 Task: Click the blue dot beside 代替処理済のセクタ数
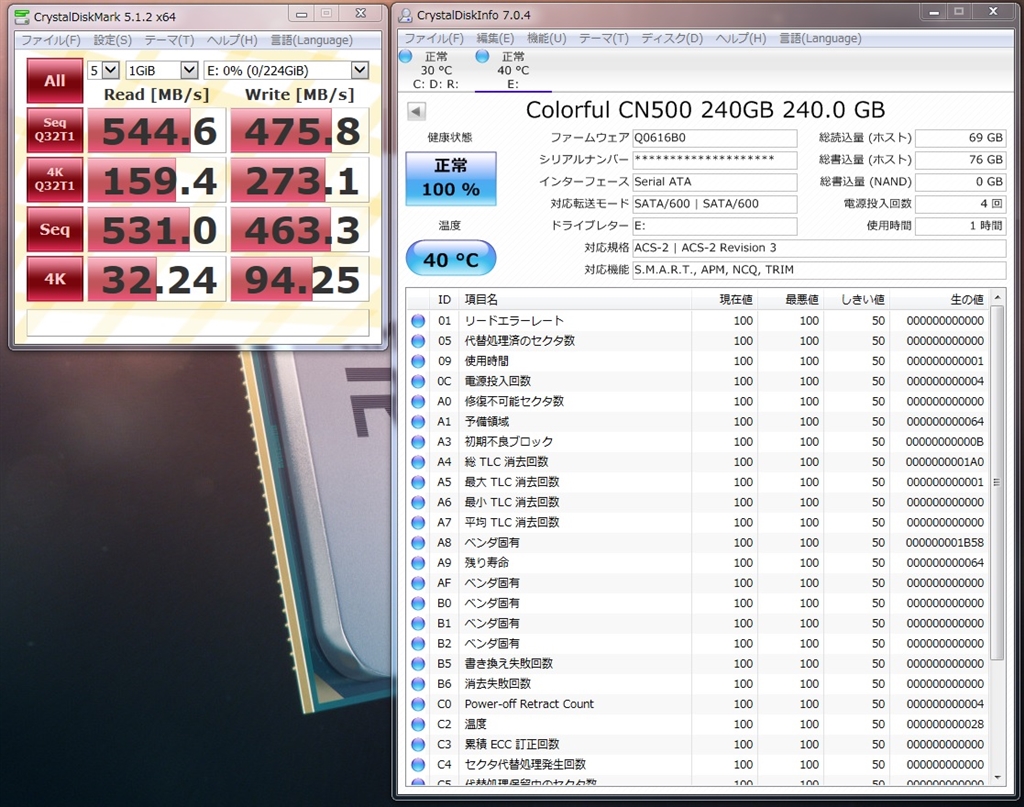[x=416, y=340]
